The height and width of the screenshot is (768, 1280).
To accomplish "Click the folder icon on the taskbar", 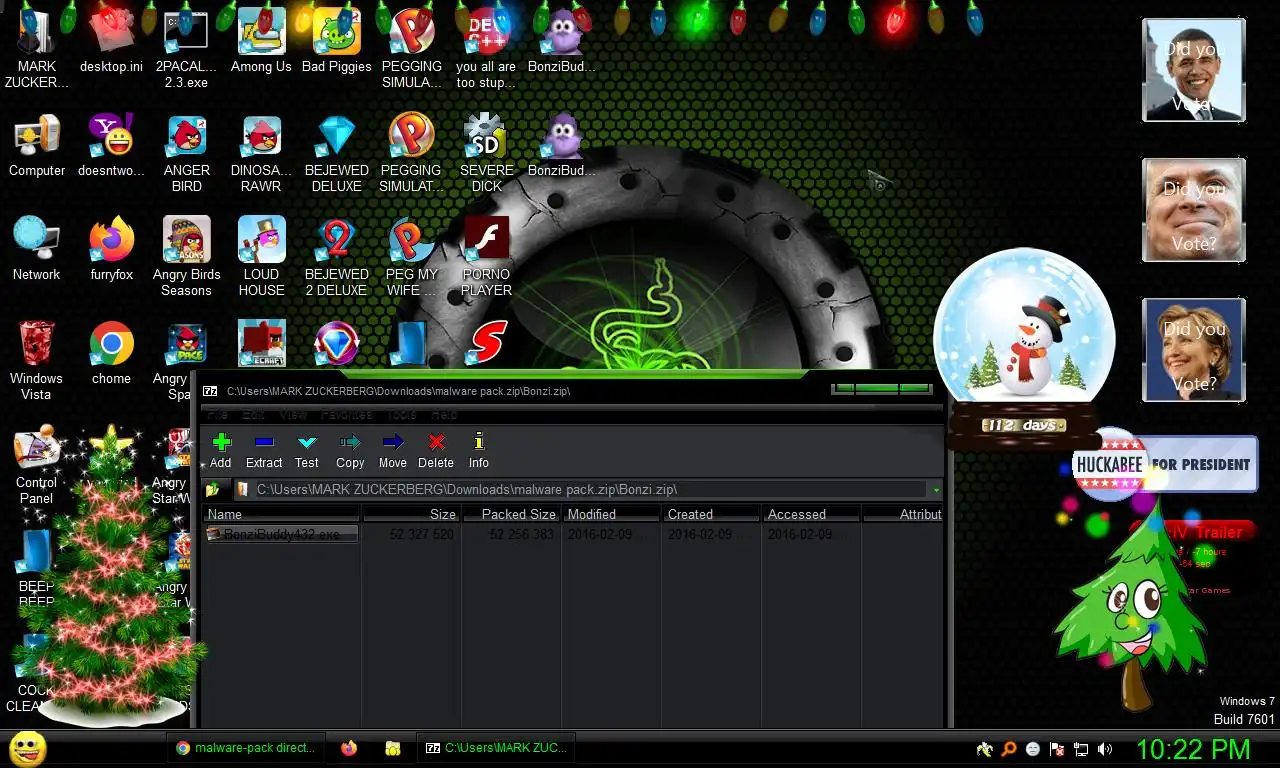I will pos(393,748).
